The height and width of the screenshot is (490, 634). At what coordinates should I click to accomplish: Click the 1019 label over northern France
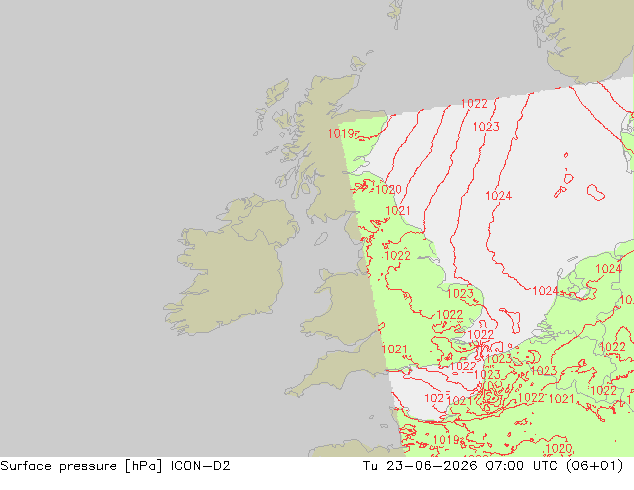point(446,439)
